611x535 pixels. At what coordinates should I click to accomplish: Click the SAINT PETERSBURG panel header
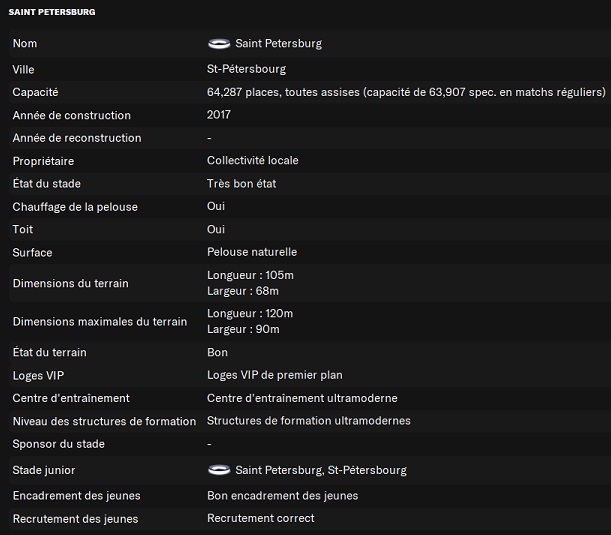[53, 12]
